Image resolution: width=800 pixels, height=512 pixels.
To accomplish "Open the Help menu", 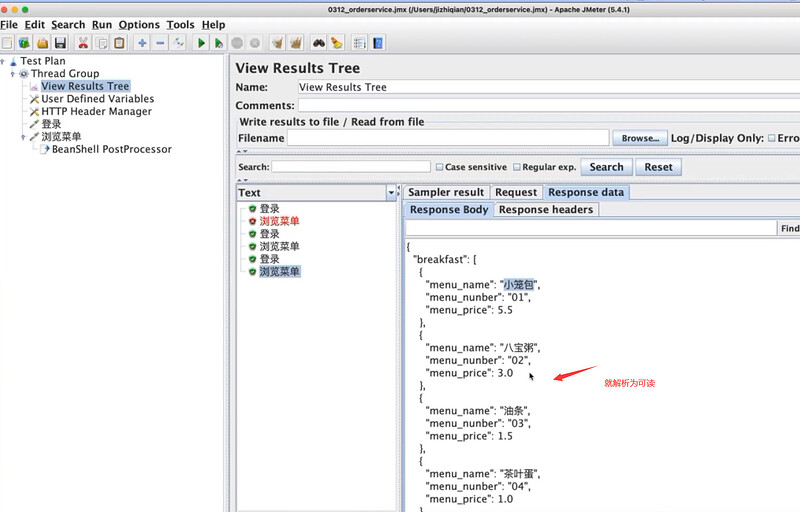I will 213,24.
